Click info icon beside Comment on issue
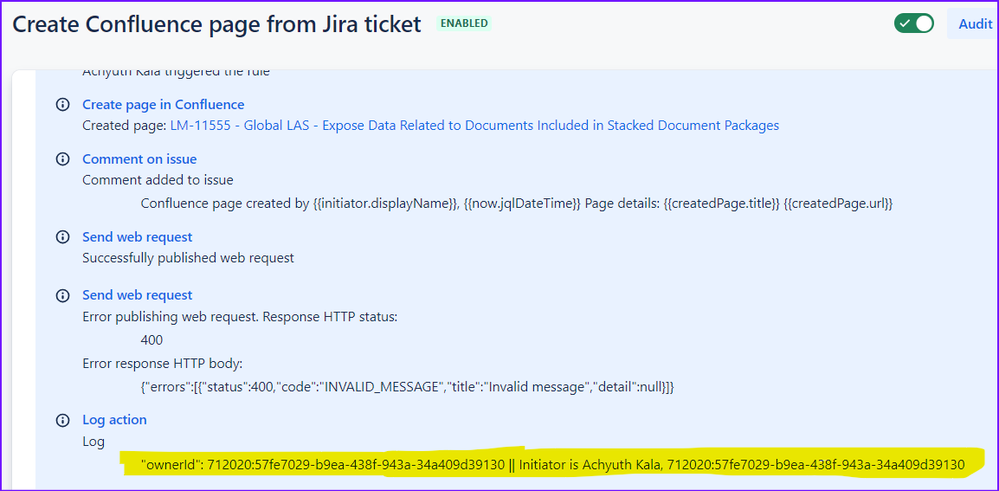 pos(62,159)
